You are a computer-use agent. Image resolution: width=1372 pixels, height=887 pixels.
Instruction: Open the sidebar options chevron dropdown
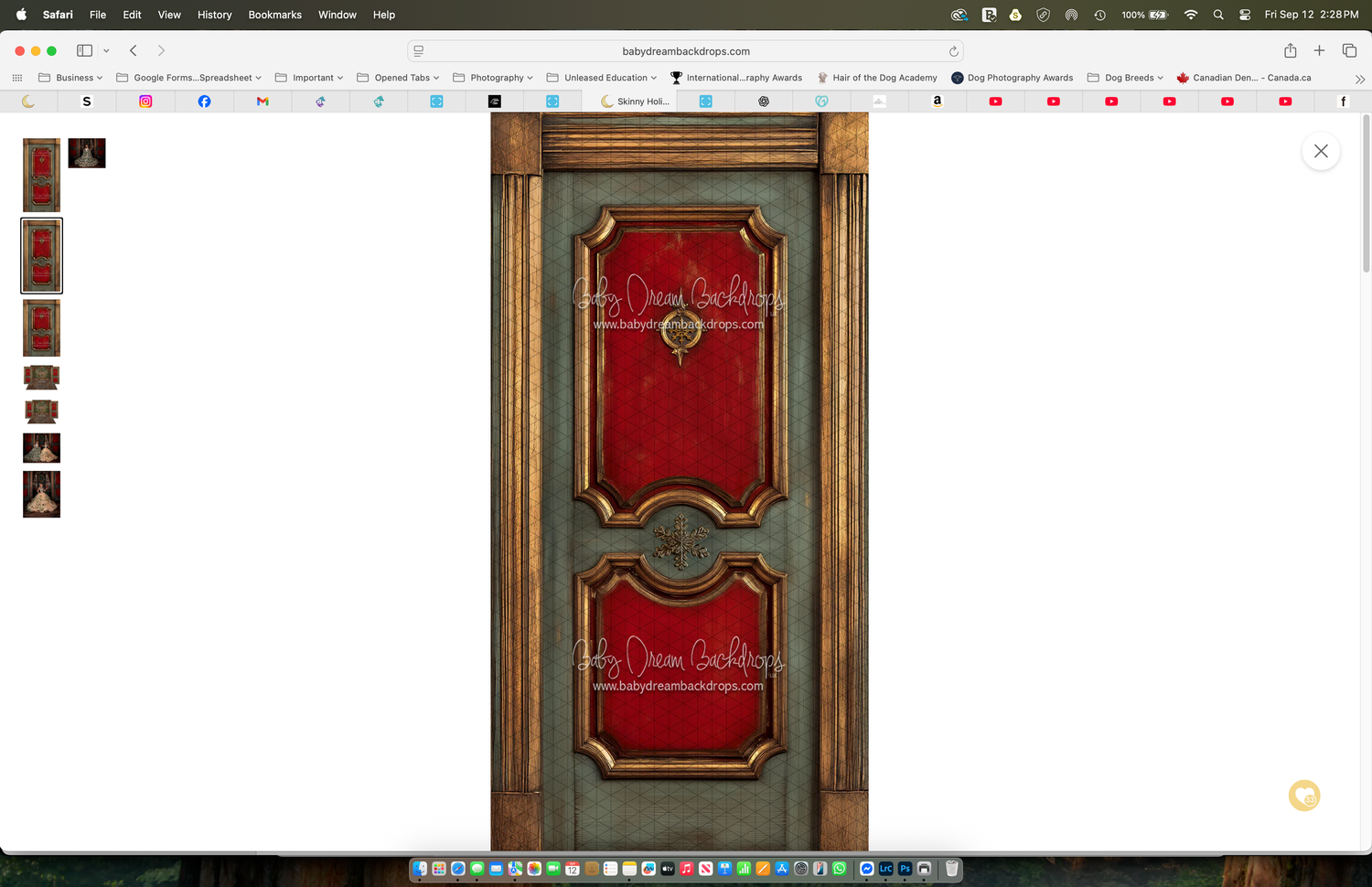click(x=106, y=51)
